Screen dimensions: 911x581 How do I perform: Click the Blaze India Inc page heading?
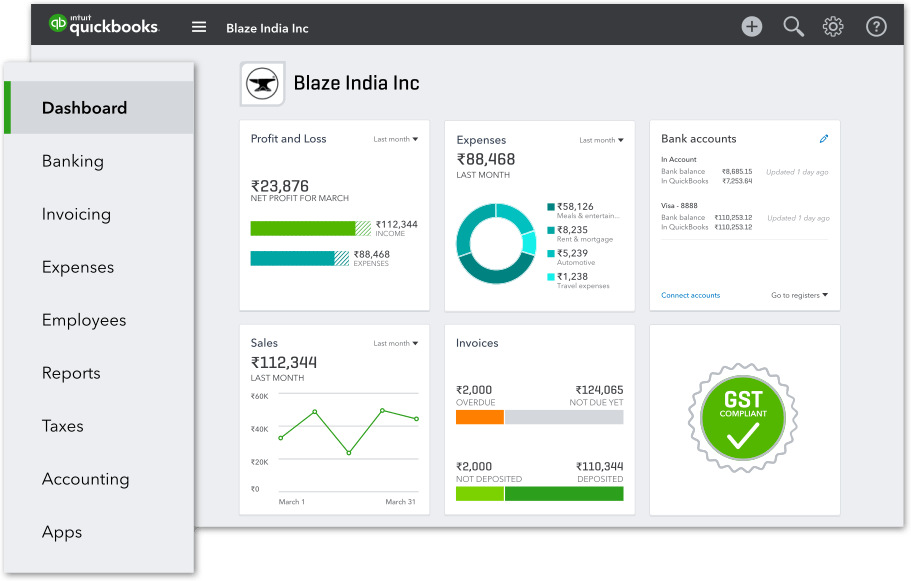[356, 83]
